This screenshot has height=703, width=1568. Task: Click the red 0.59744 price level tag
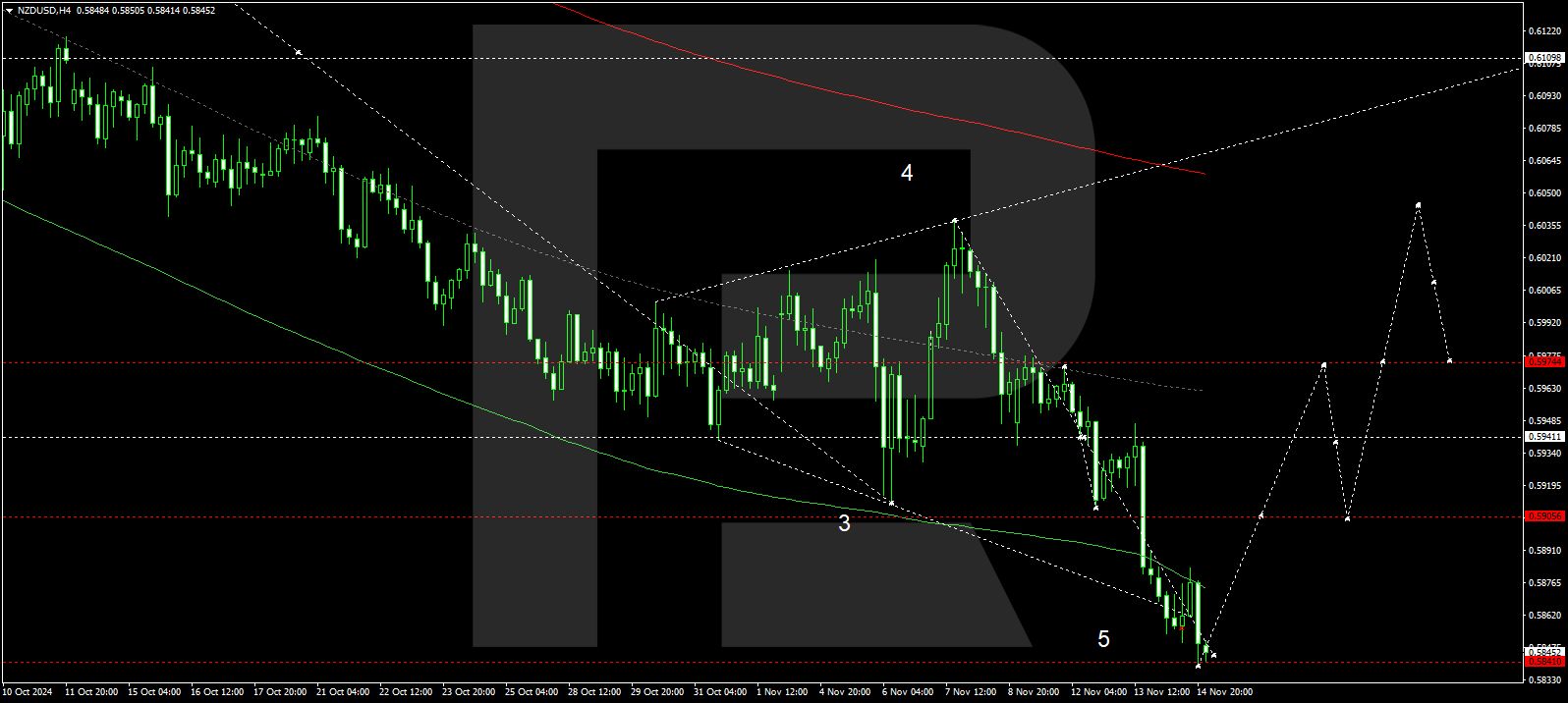coord(1544,362)
